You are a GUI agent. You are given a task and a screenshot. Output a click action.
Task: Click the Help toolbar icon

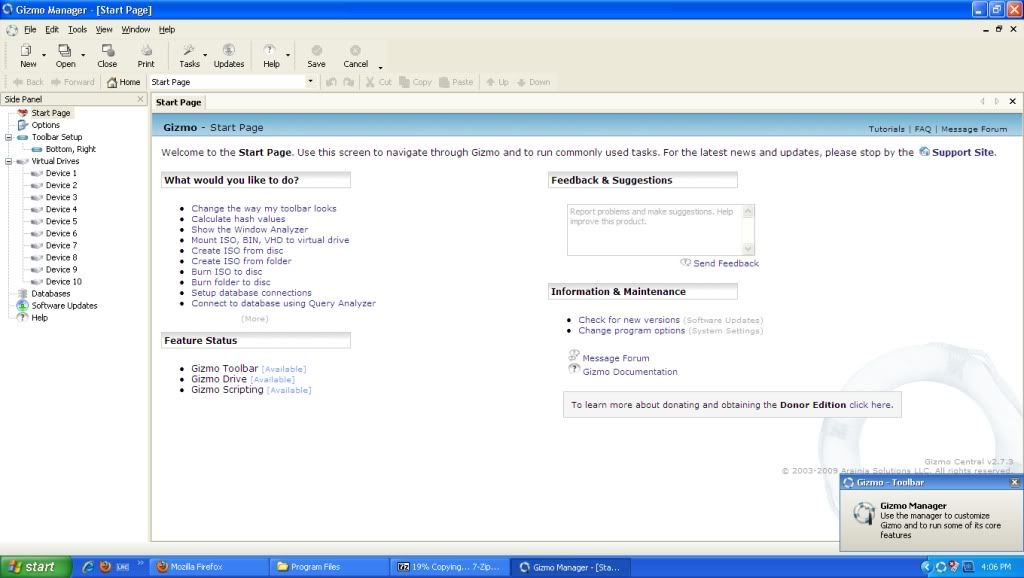(271, 56)
